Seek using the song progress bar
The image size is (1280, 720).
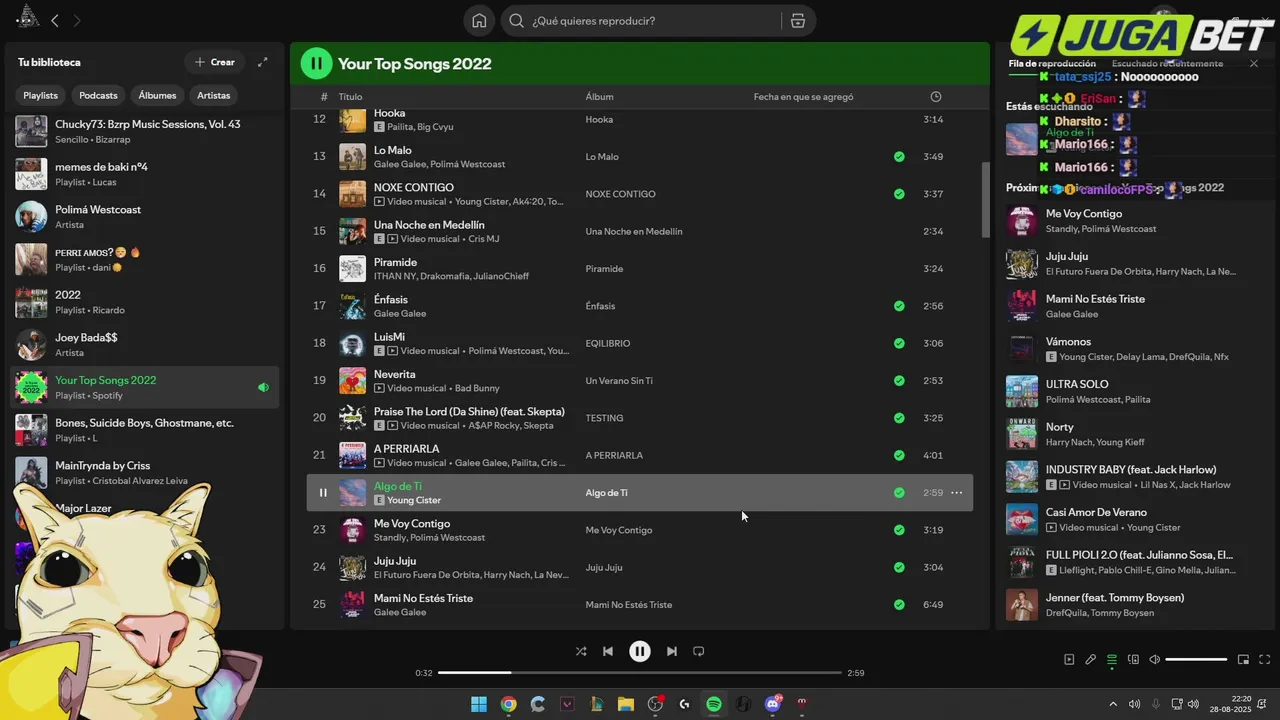pyautogui.click(x=640, y=673)
